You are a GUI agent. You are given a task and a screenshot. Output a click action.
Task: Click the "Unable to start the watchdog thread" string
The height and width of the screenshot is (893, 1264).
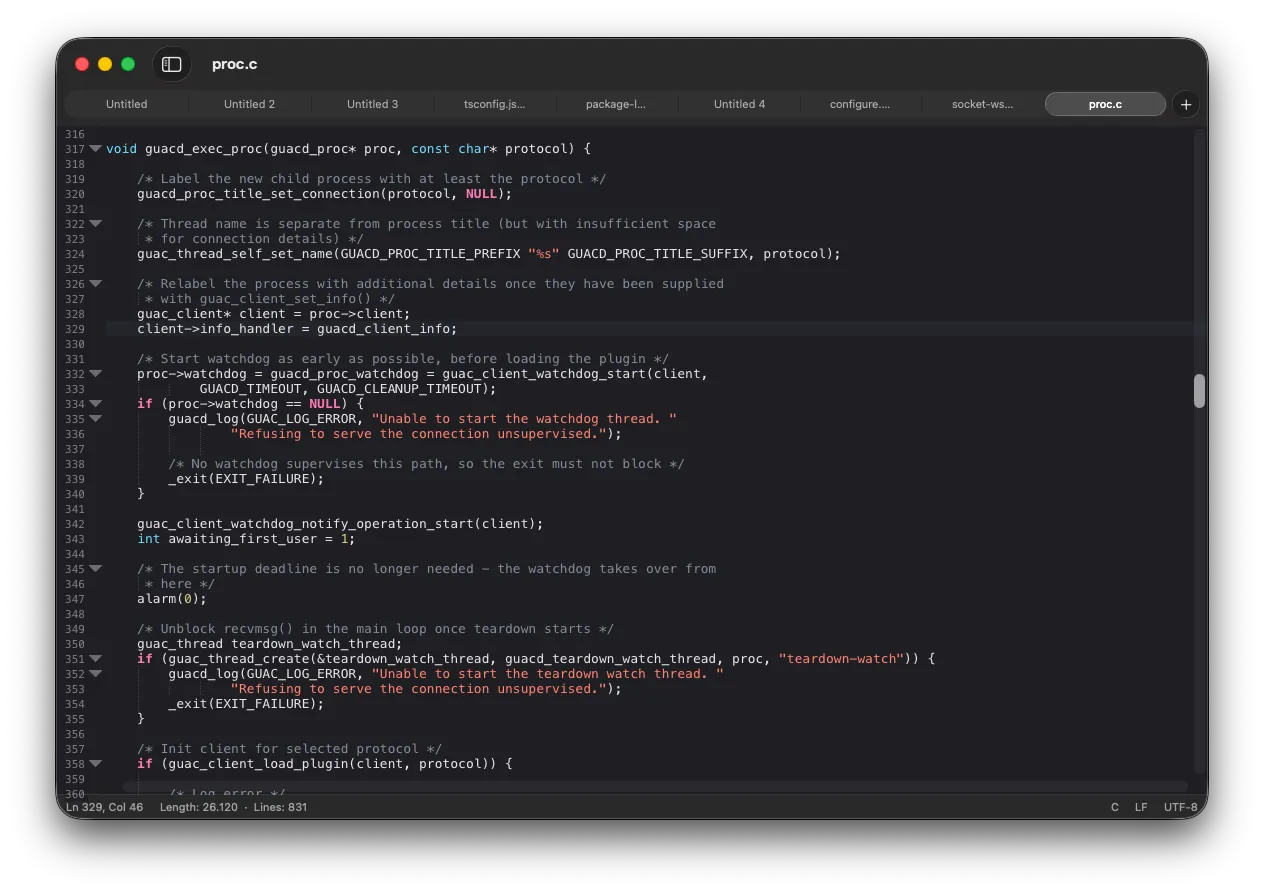524,419
